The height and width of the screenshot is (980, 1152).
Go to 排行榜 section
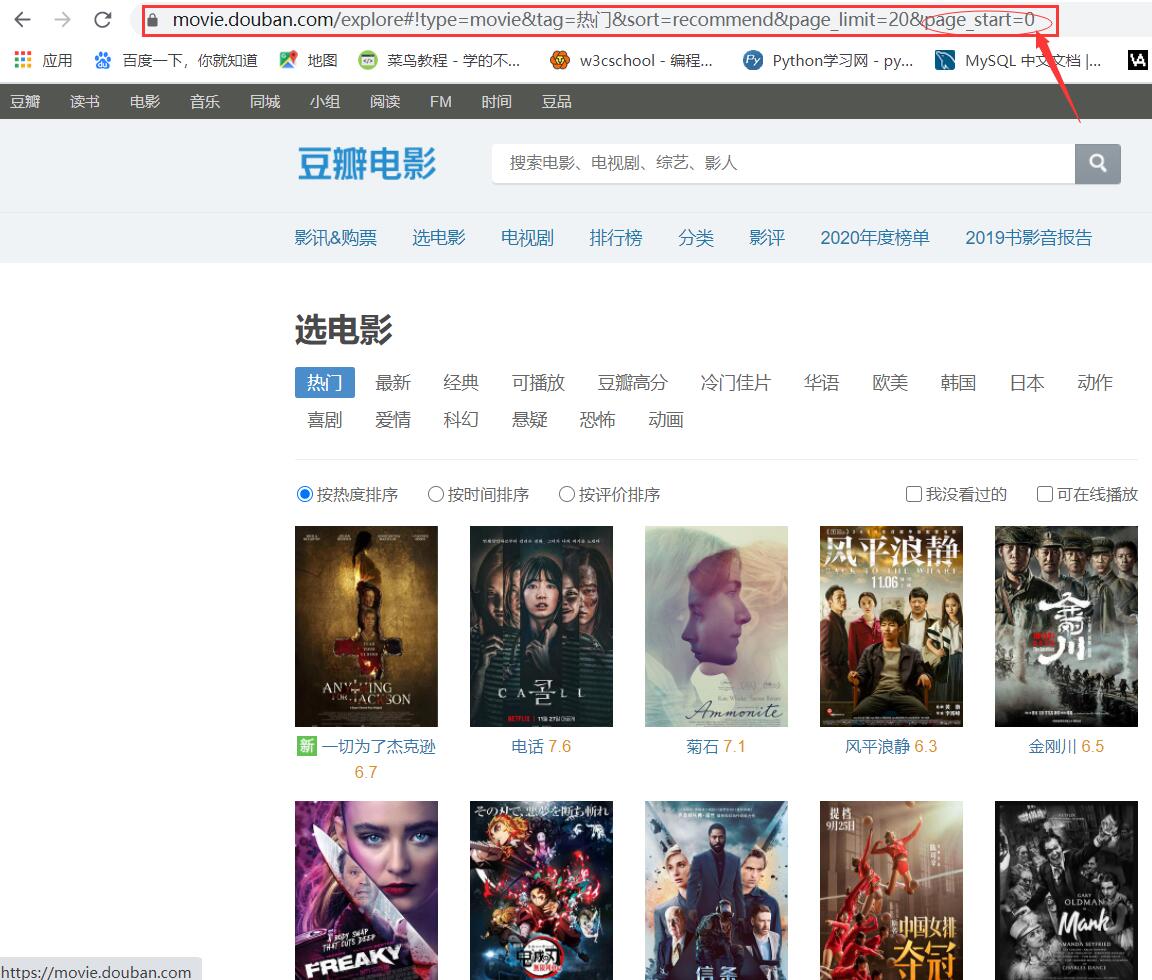tap(616, 238)
